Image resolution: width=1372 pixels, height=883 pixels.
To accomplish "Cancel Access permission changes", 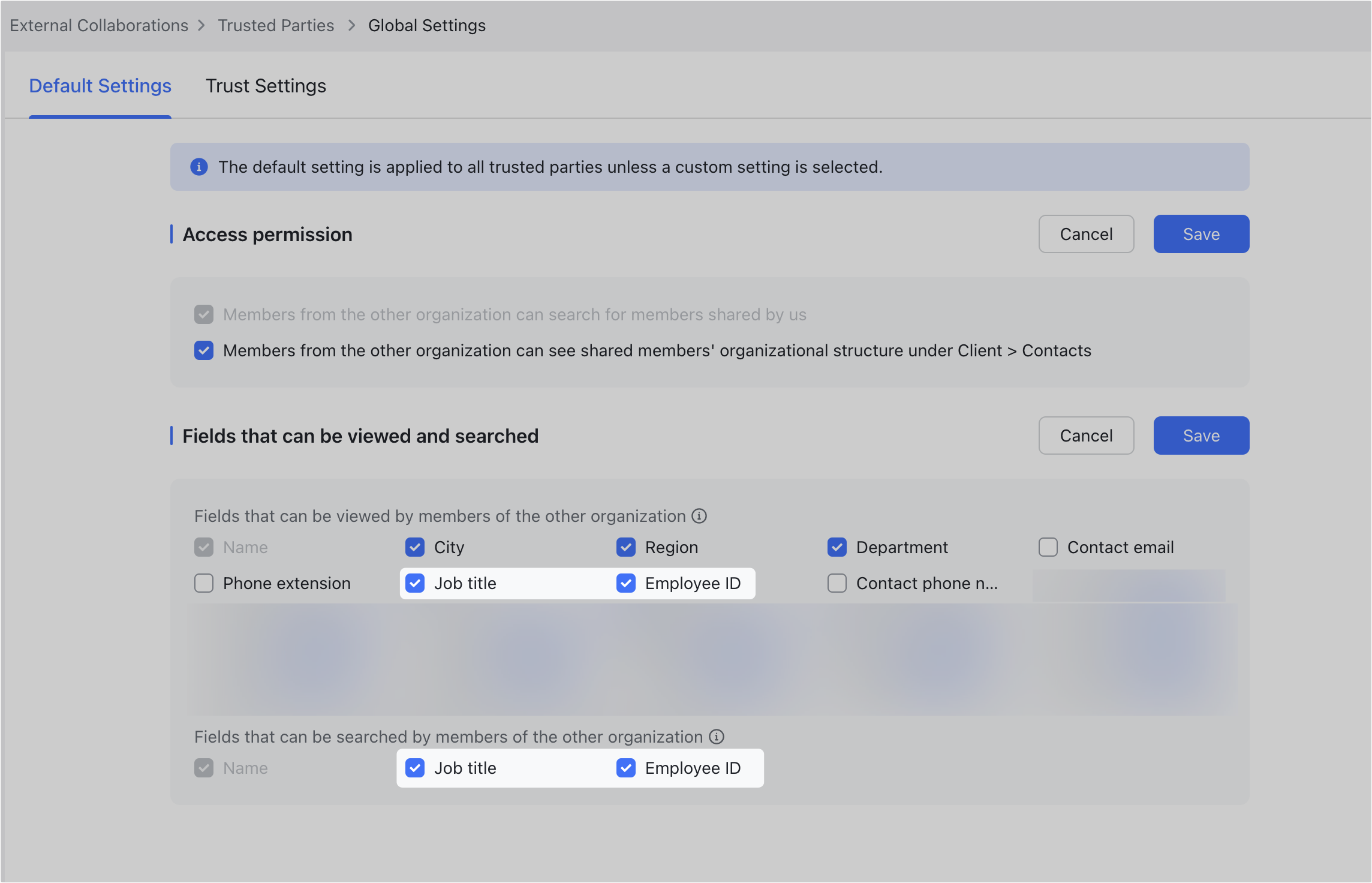I will 1086,234.
